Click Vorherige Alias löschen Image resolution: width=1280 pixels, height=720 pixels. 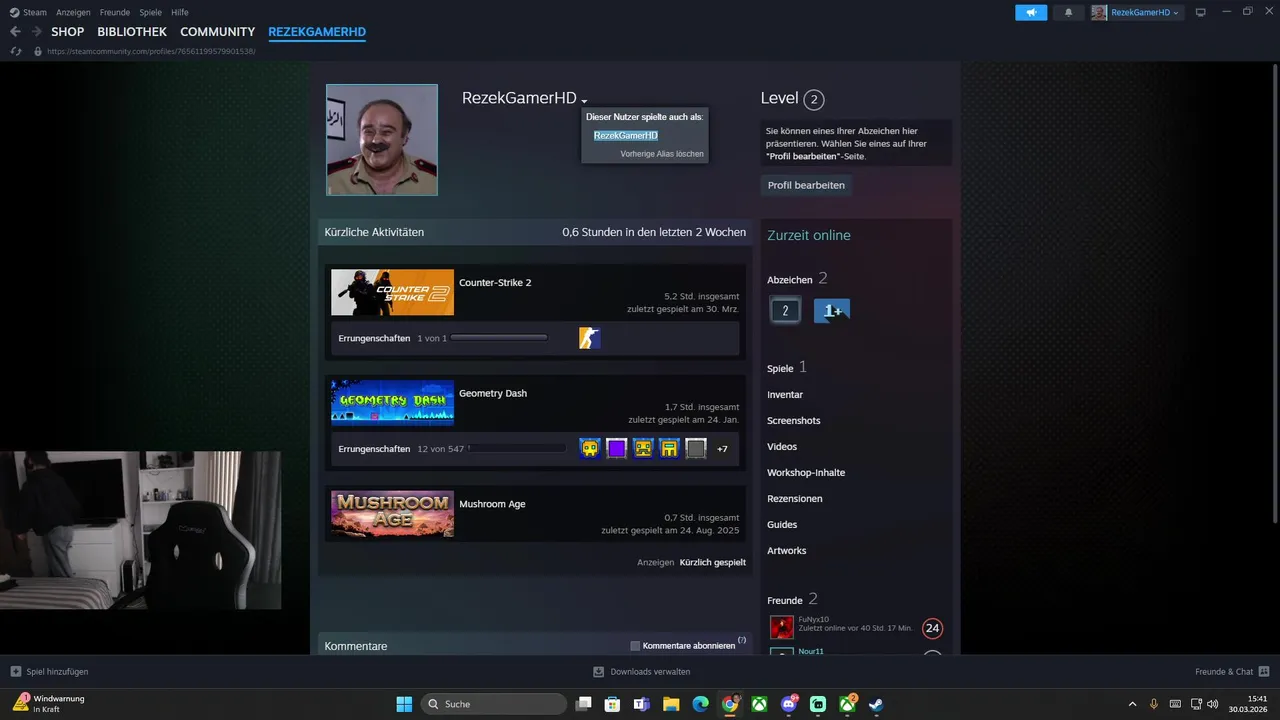coord(662,154)
